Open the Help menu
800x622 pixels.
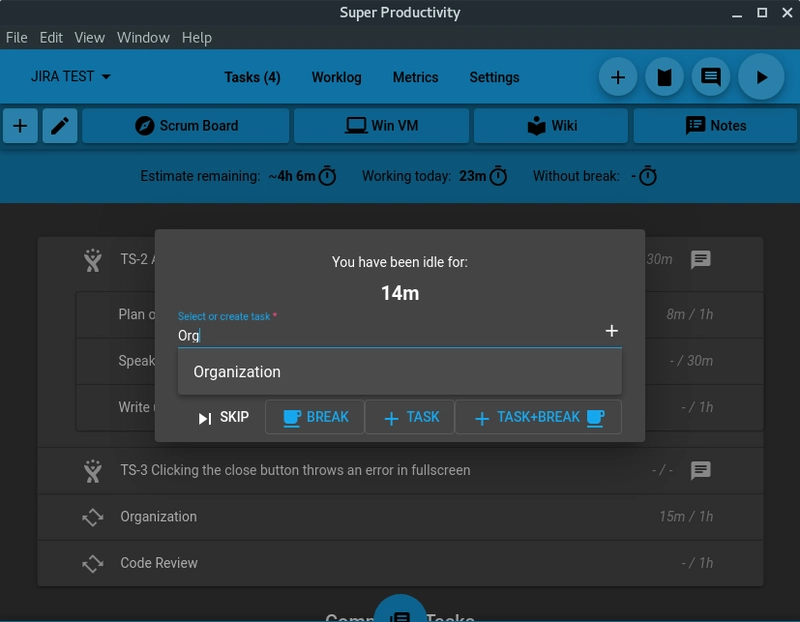coord(197,37)
